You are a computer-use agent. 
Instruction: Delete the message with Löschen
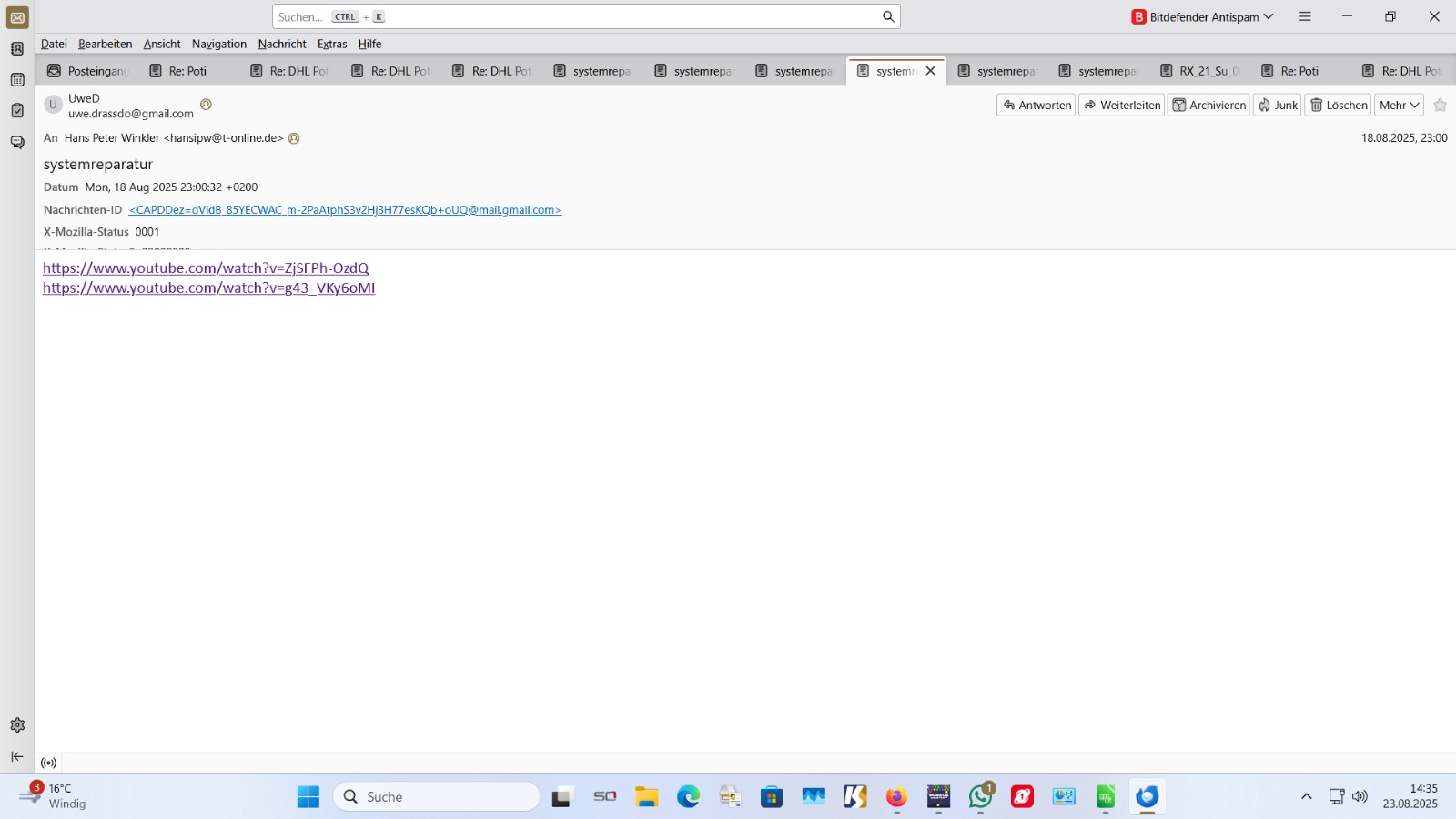point(1338,106)
